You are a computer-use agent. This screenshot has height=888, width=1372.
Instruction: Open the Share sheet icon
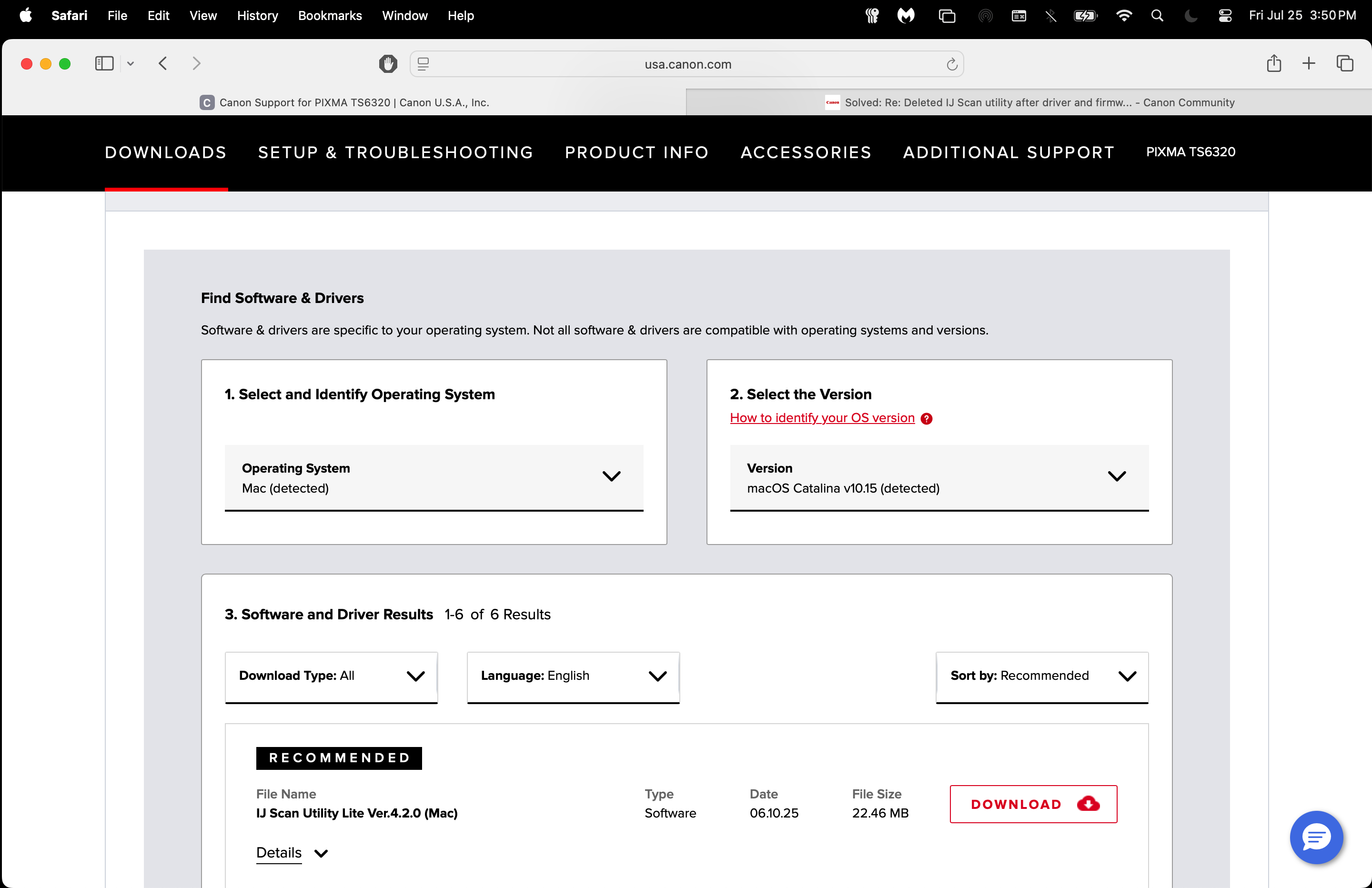click(1274, 63)
